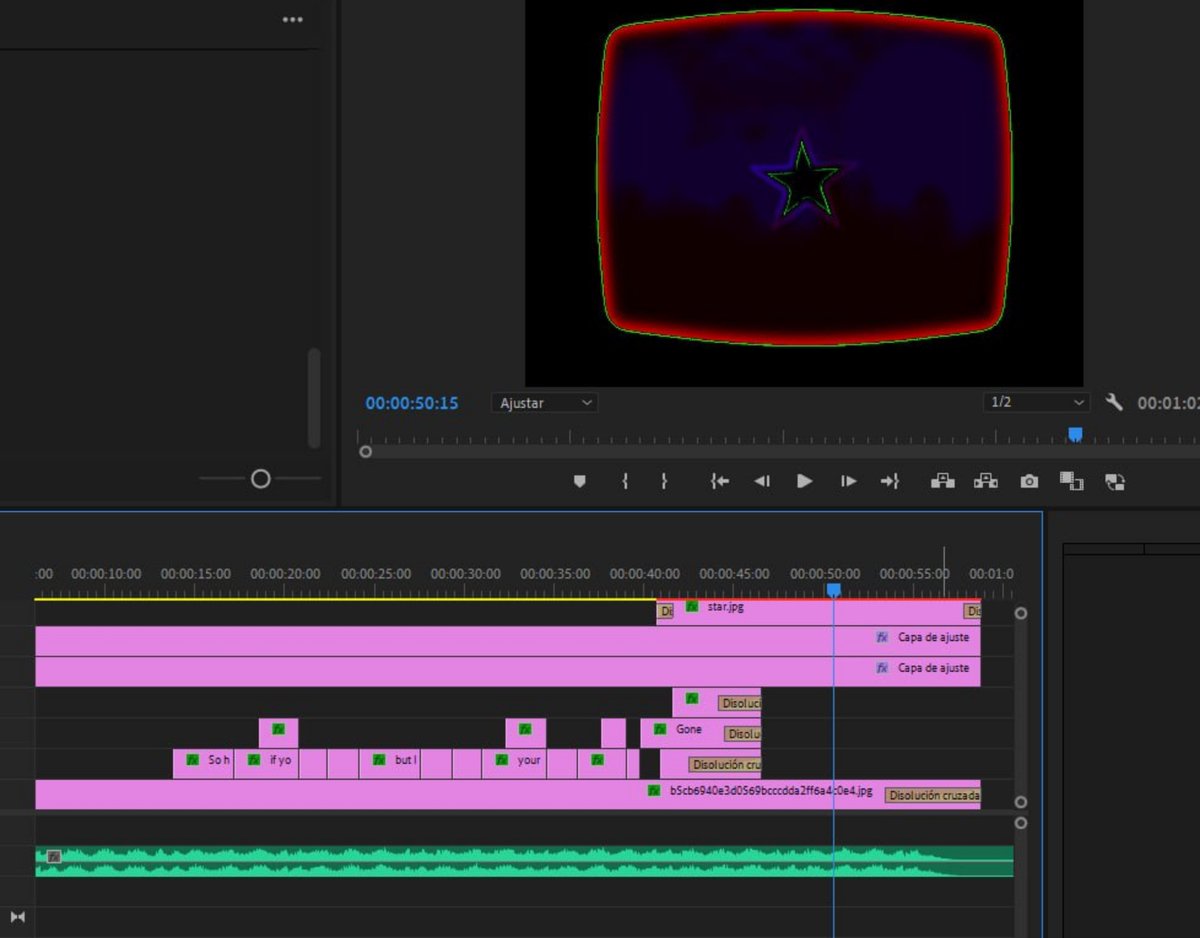Select Disolución cru transition on 'So h' track
This screenshot has height=938, width=1200.
click(724, 765)
